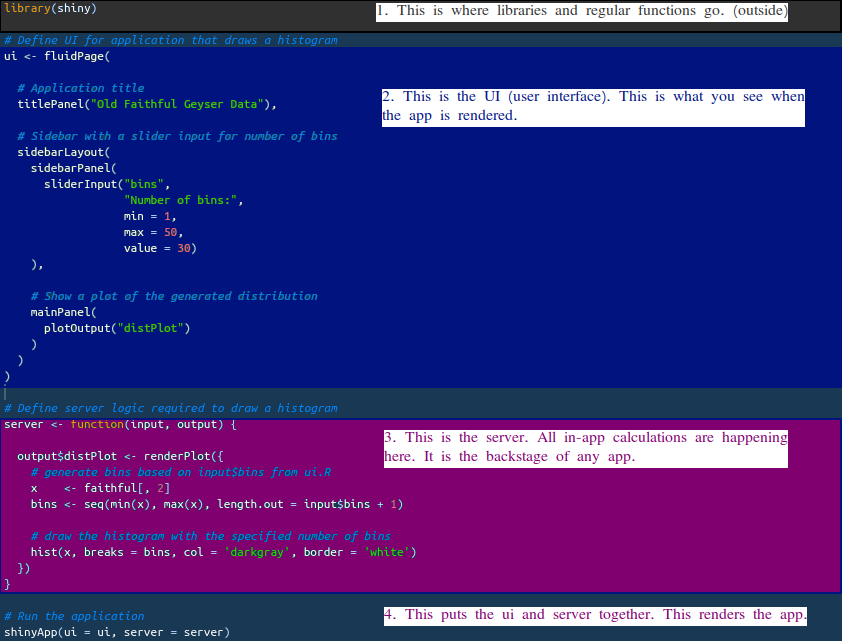Click annotation 4 about rendering the app

[x=595, y=615]
